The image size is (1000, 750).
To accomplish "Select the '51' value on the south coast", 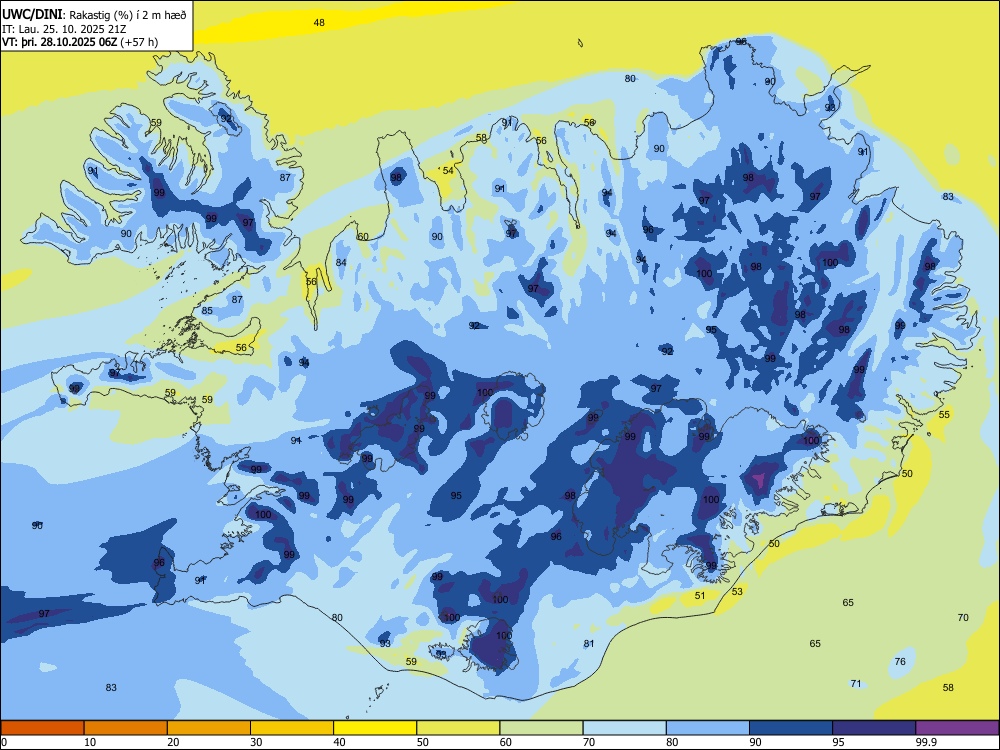I will (700, 595).
